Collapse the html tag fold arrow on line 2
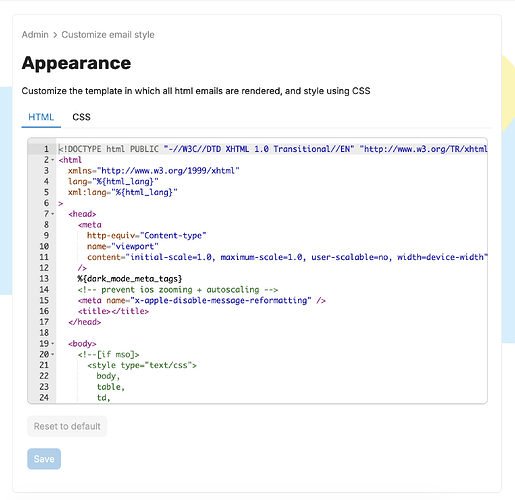Screen dimensions: 515x500 (x=53, y=160)
